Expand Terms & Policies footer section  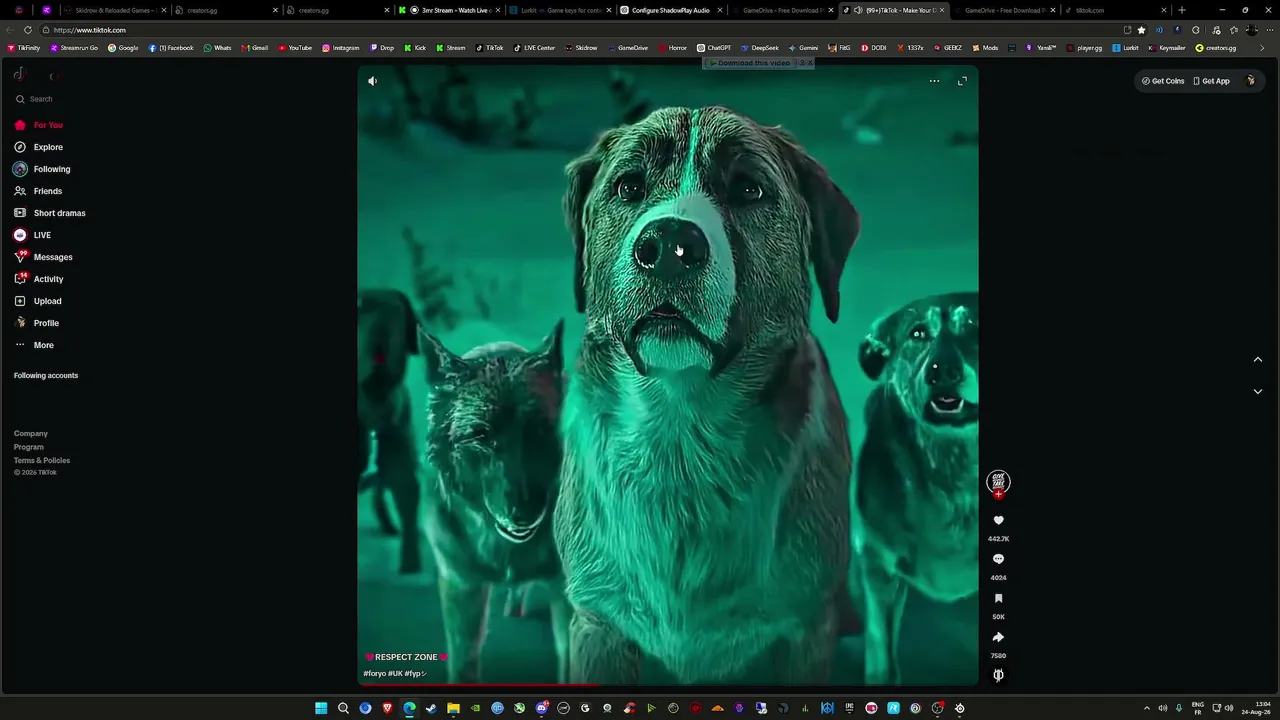click(x=42, y=460)
